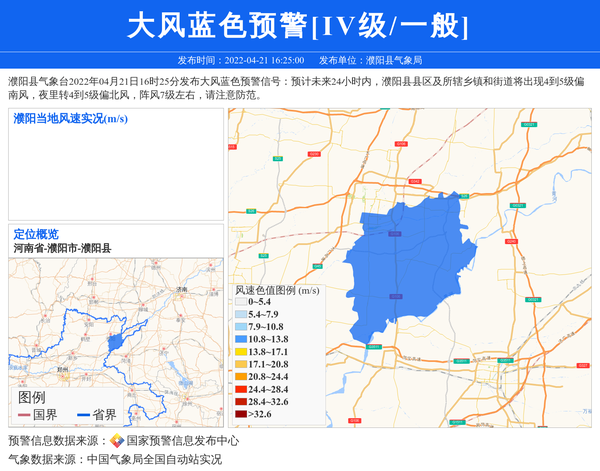This screenshot has width=600, height=471.
Task: Click the 定位概览 panel heading
Action: click(36, 234)
